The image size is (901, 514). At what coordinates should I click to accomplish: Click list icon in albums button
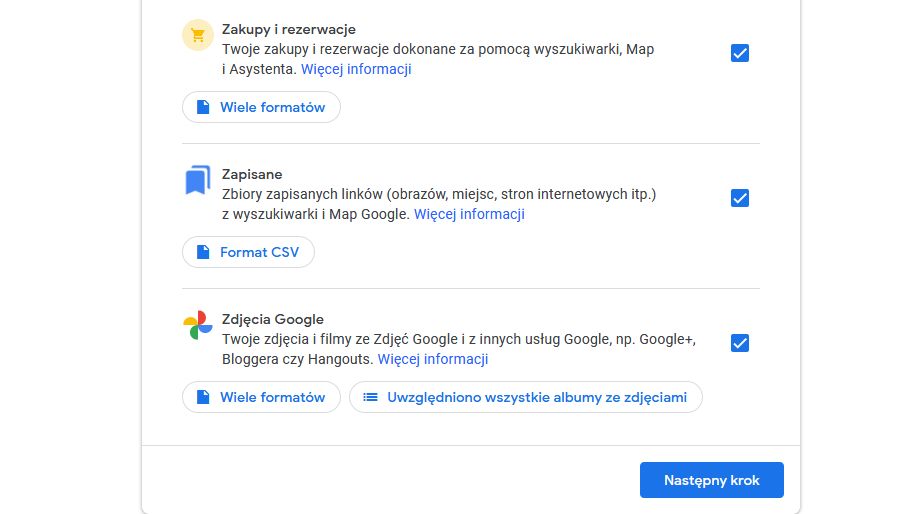click(370, 397)
